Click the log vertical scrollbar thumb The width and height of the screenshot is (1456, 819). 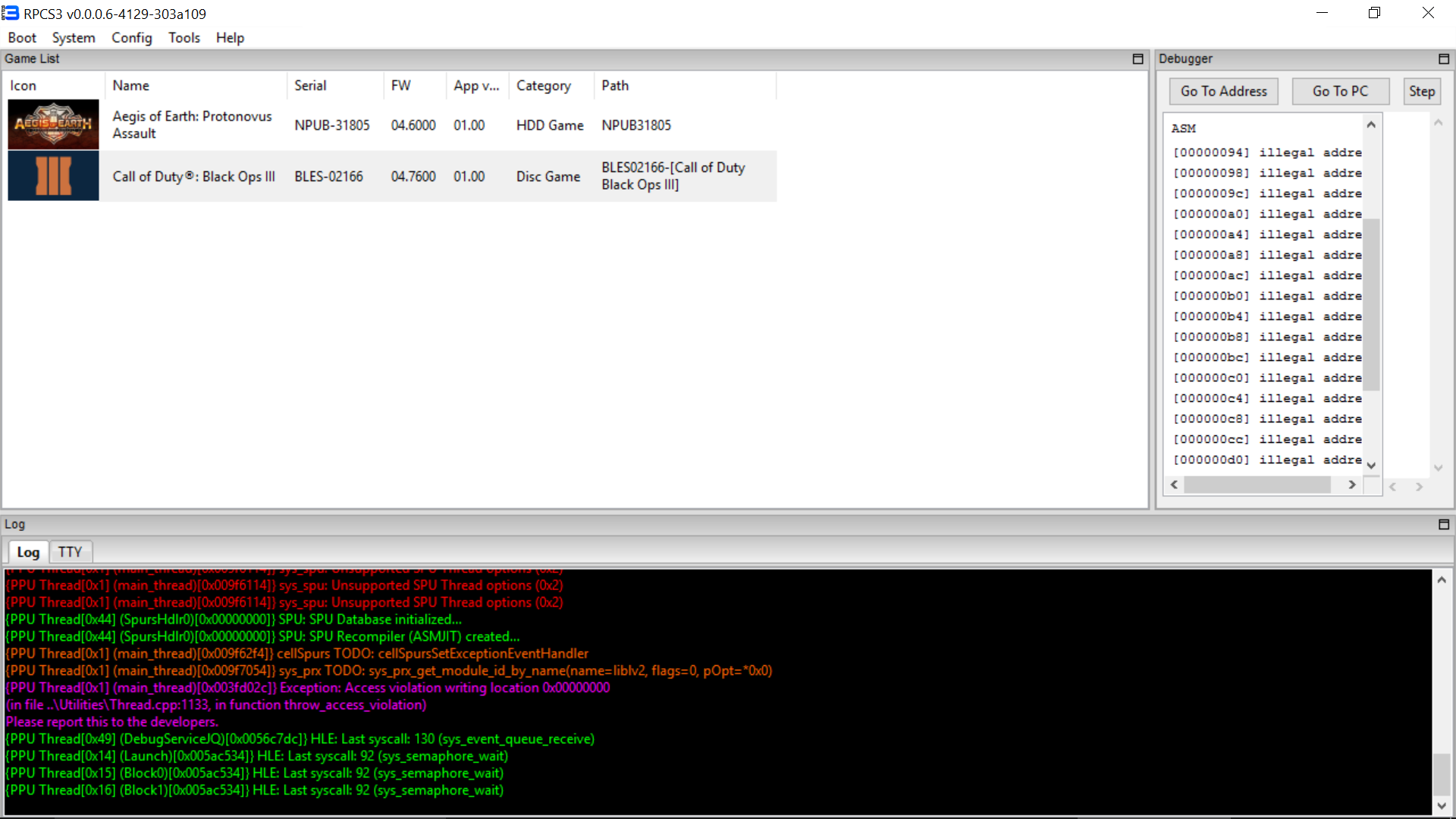coord(1442,773)
